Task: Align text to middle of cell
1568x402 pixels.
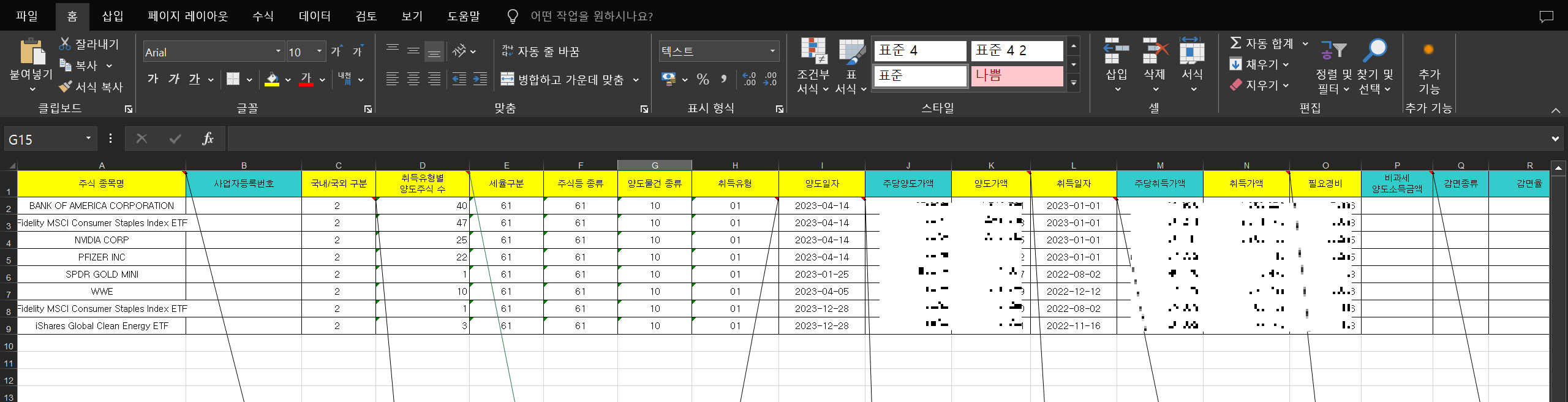Action: [x=413, y=51]
